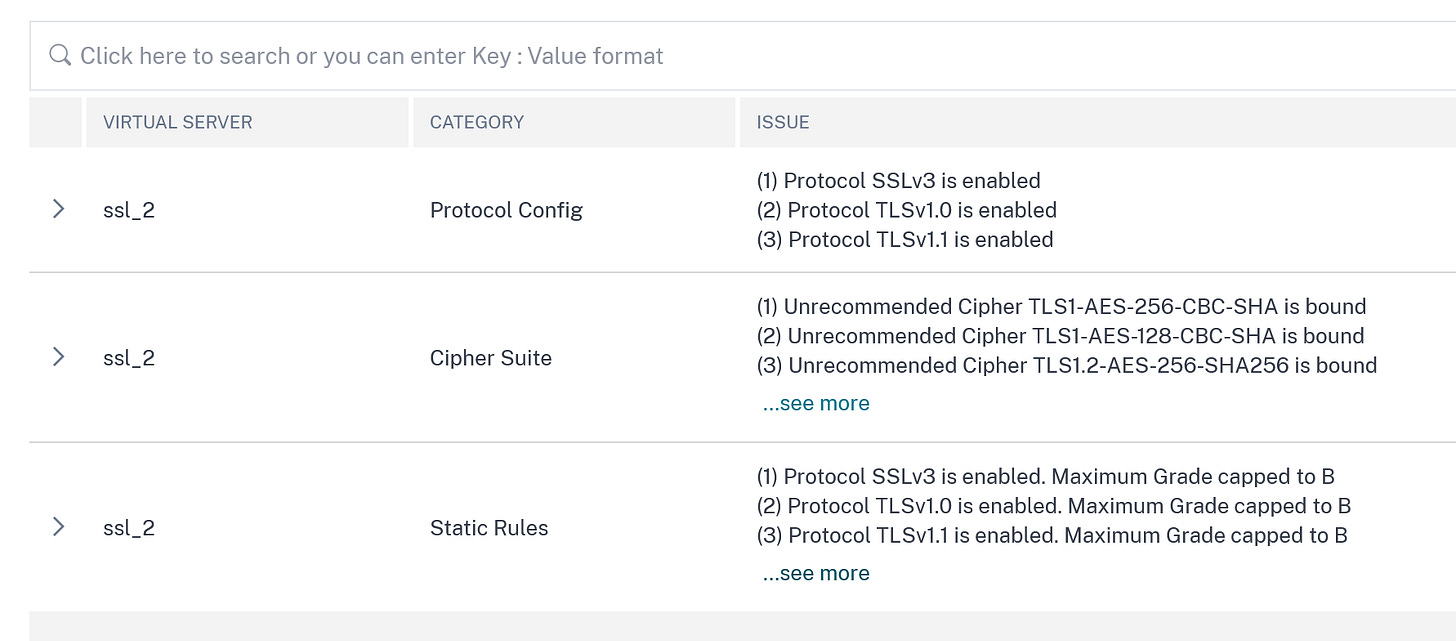
Task: Click the magnifier icon in the search bar
Action: (60, 56)
